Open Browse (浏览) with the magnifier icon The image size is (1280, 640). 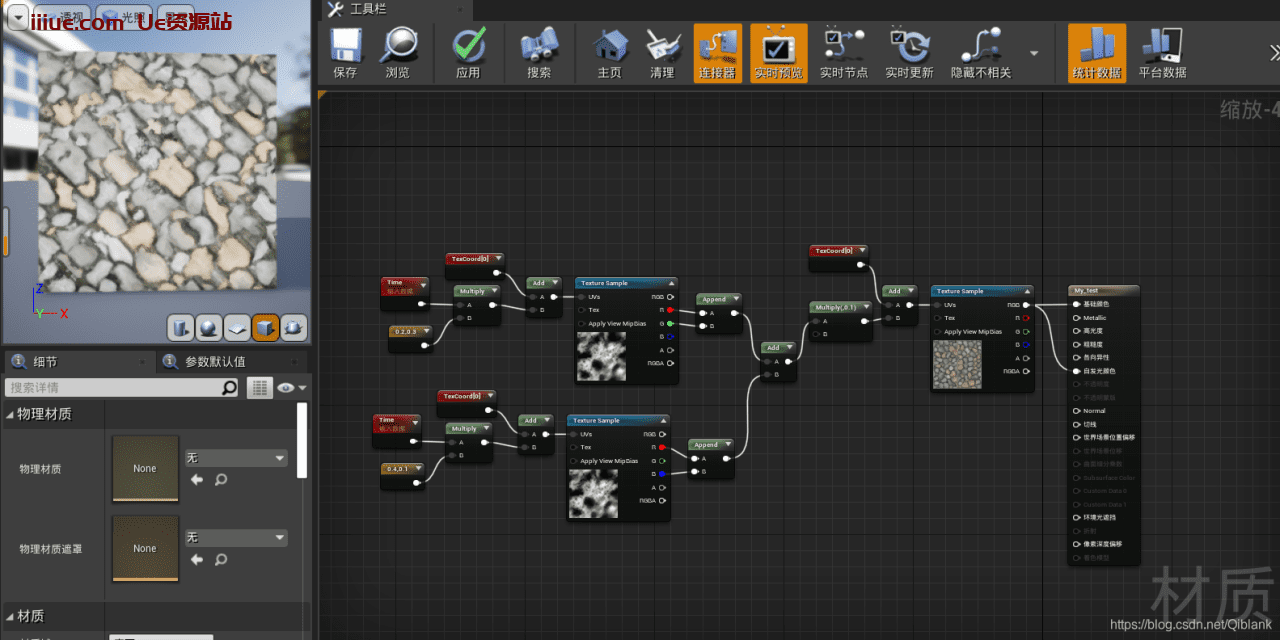tap(398, 52)
